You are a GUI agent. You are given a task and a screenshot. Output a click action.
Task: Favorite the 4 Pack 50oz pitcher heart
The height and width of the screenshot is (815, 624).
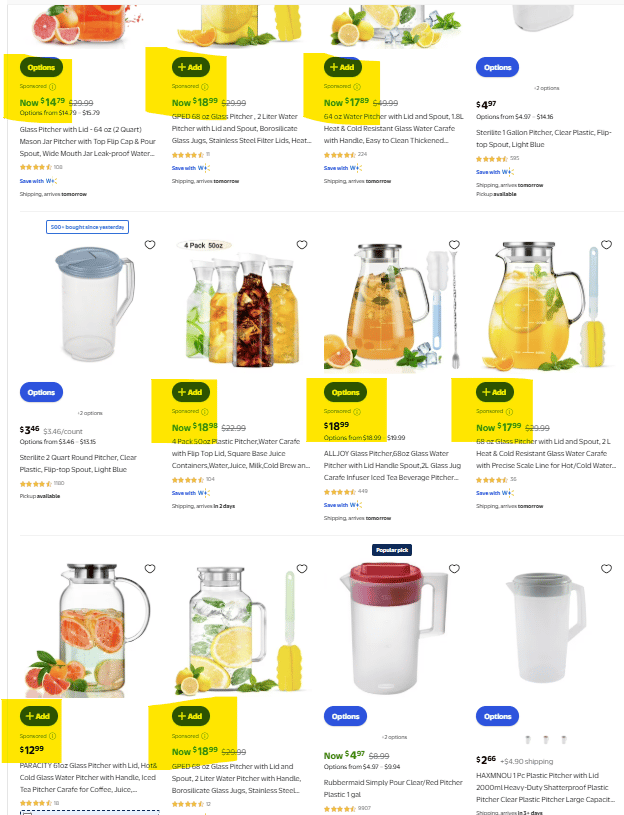(x=302, y=245)
